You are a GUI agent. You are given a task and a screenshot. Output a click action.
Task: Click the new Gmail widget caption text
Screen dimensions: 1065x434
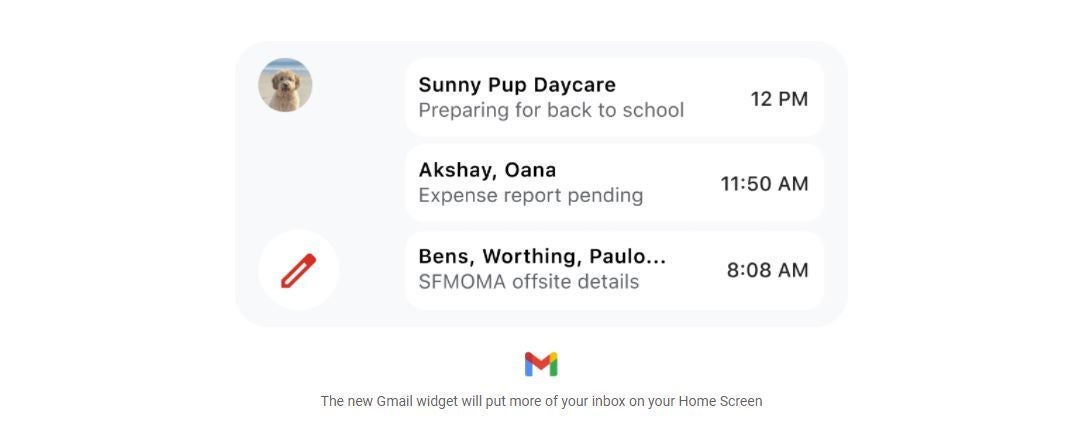(x=541, y=401)
